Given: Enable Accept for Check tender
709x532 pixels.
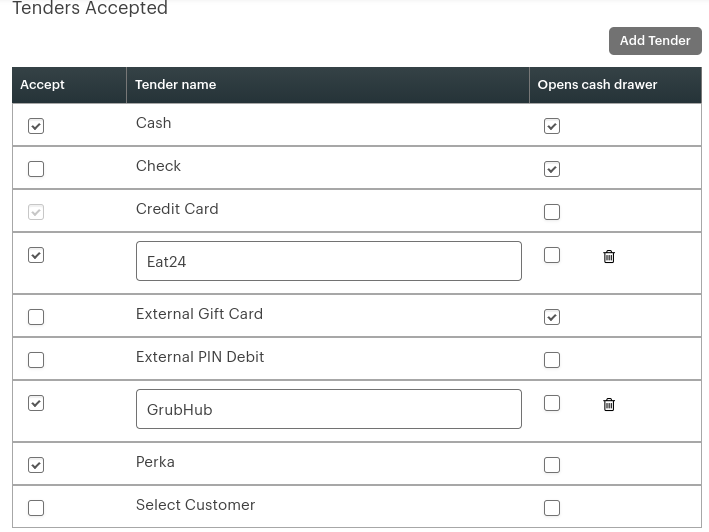Looking at the screenshot, I should tap(36, 169).
